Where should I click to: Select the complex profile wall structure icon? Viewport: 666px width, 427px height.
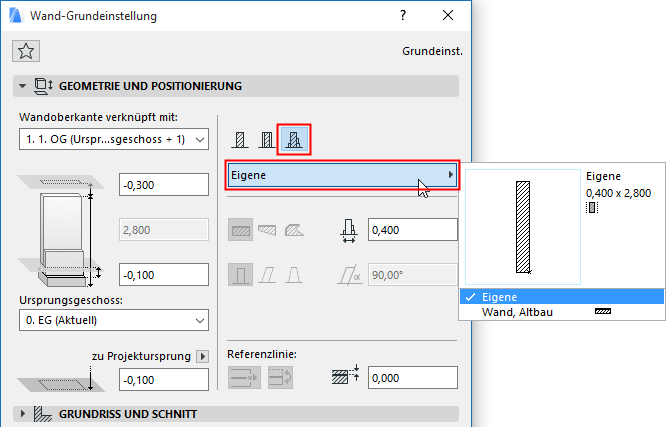tap(294, 140)
